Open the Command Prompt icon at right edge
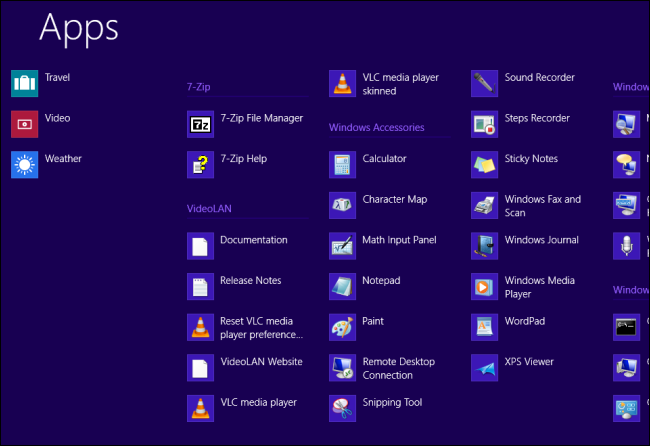 coord(627,327)
